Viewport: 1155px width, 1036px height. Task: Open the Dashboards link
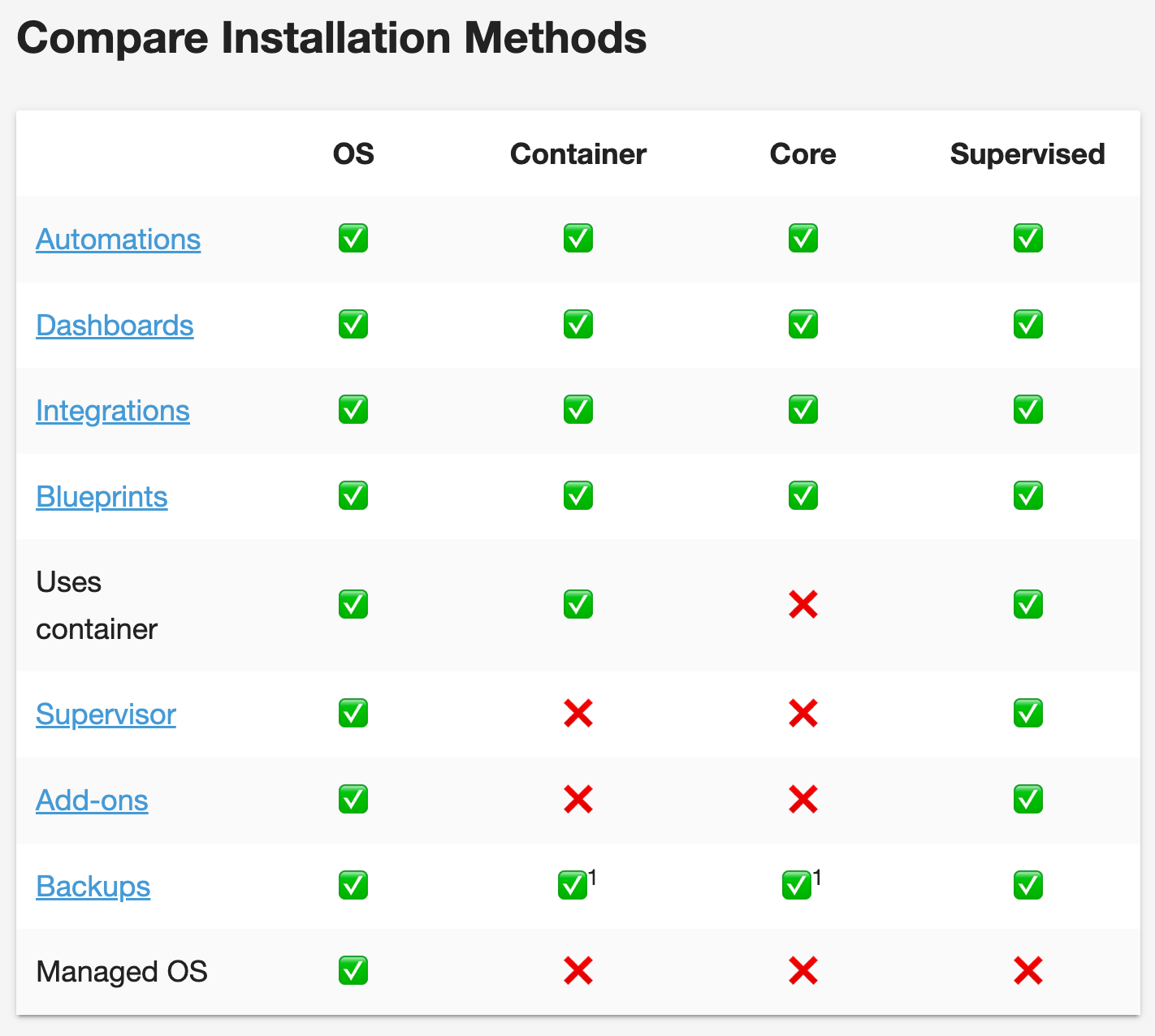pos(115,326)
